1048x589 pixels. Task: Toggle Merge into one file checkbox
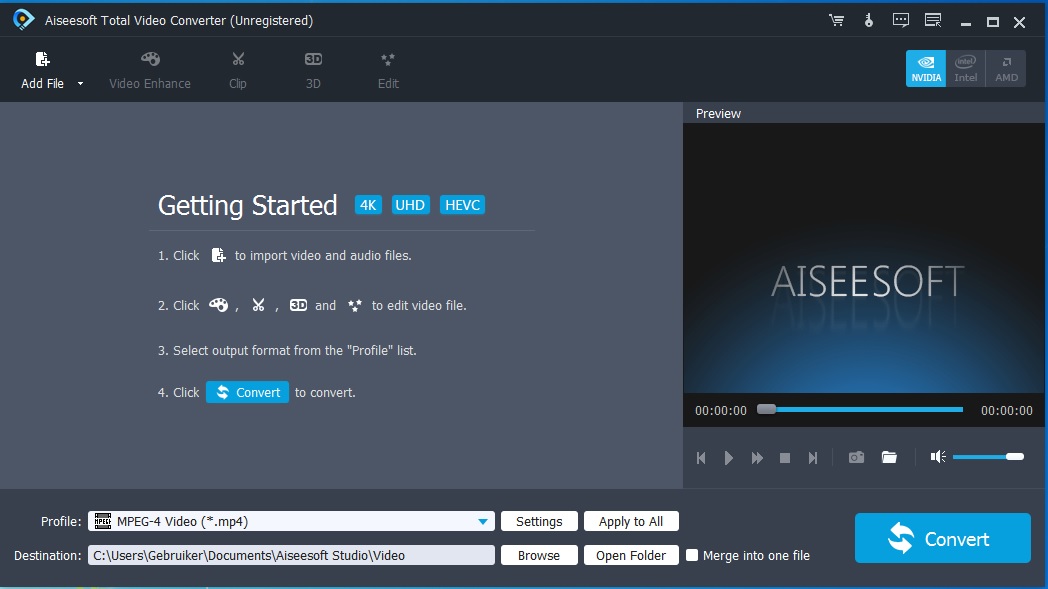(x=692, y=555)
